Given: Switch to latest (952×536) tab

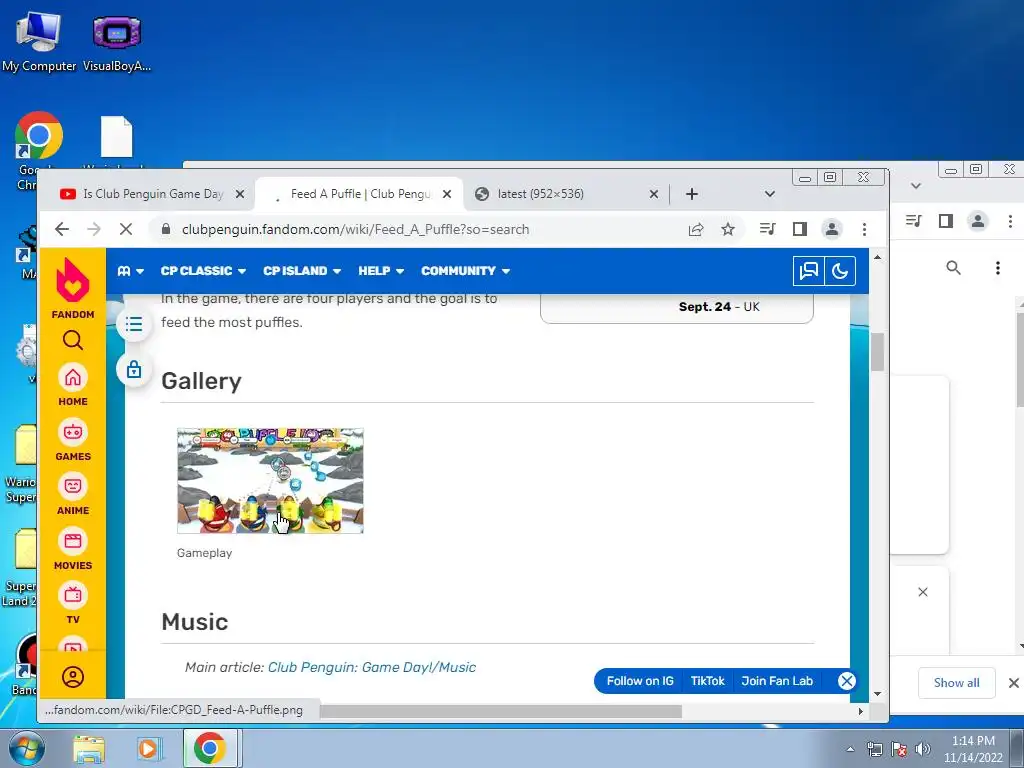Looking at the screenshot, I should 555,194.
